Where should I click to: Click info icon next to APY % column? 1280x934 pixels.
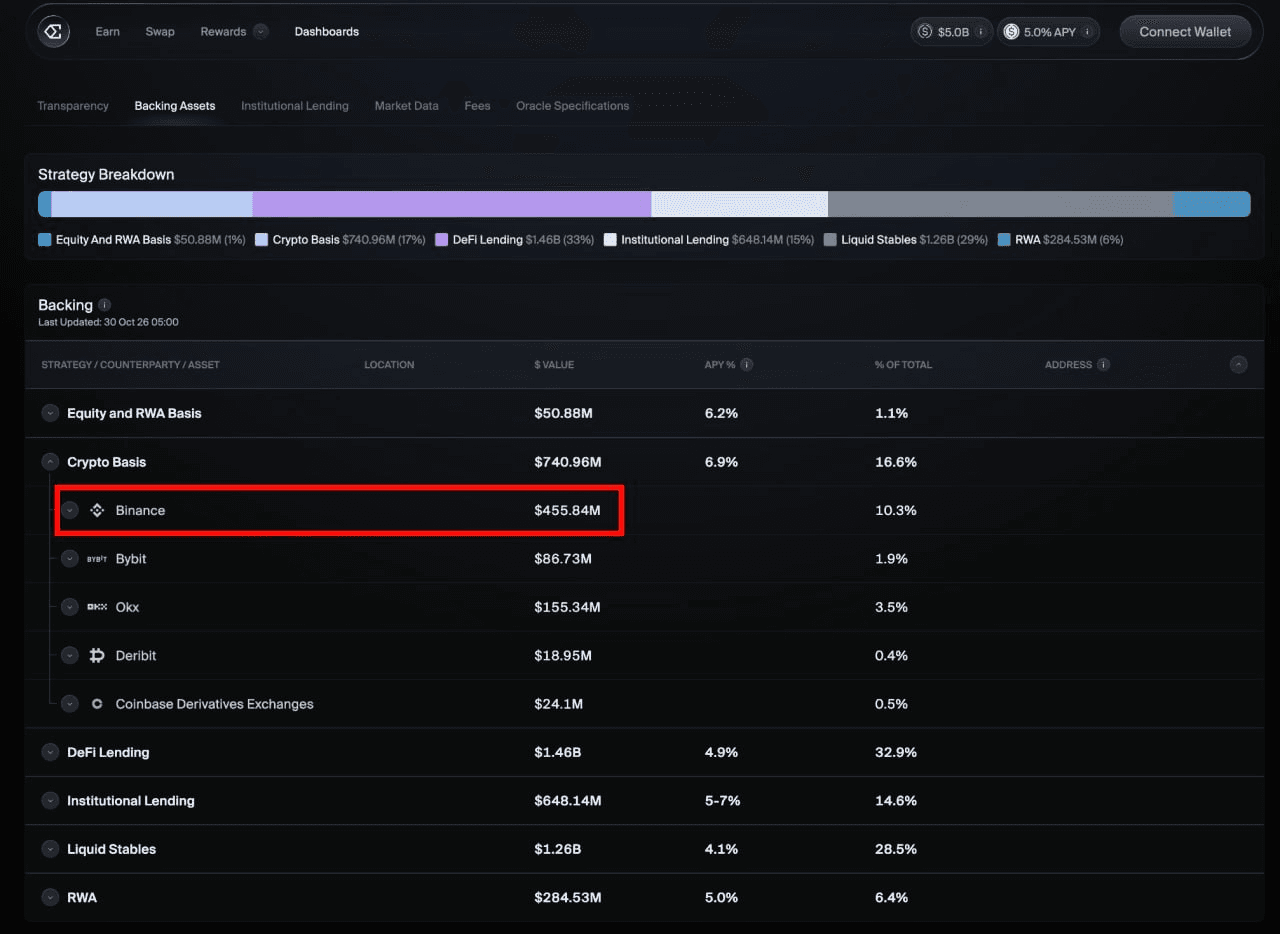[747, 365]
